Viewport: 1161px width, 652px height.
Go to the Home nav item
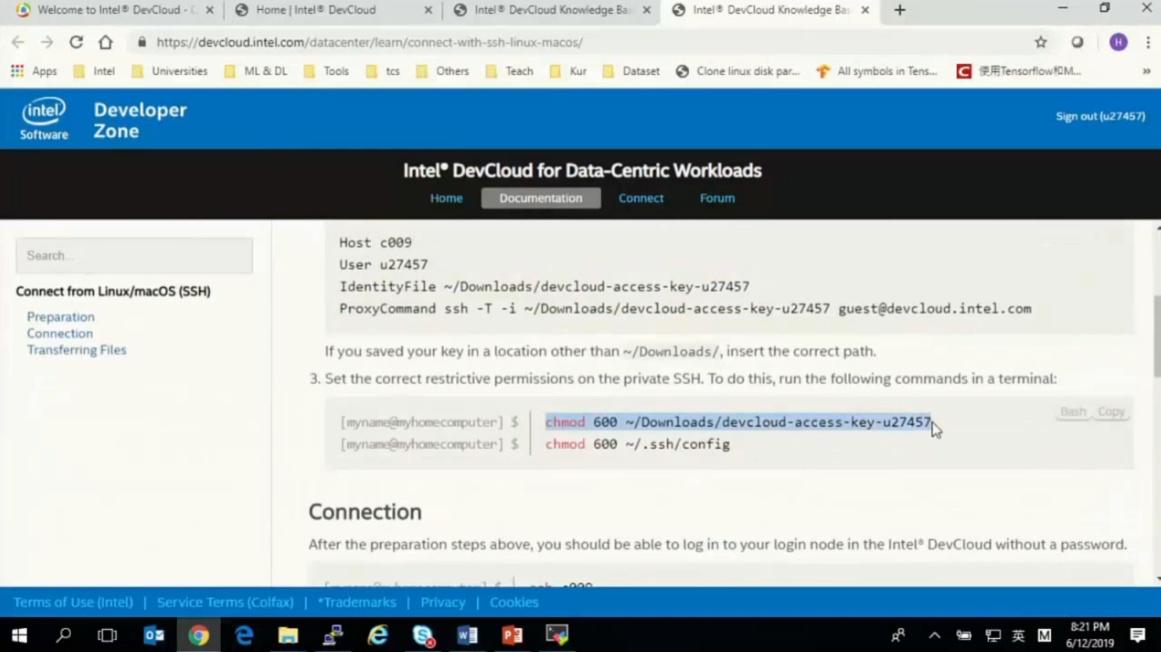tap(446, 198)
